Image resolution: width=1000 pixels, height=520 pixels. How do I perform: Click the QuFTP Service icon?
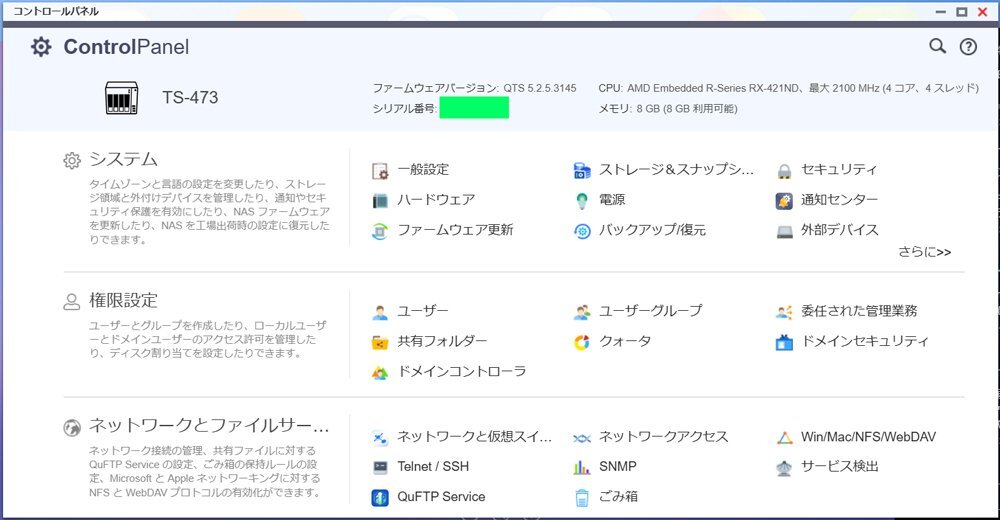pyautogui.click(x=380, y=498)
